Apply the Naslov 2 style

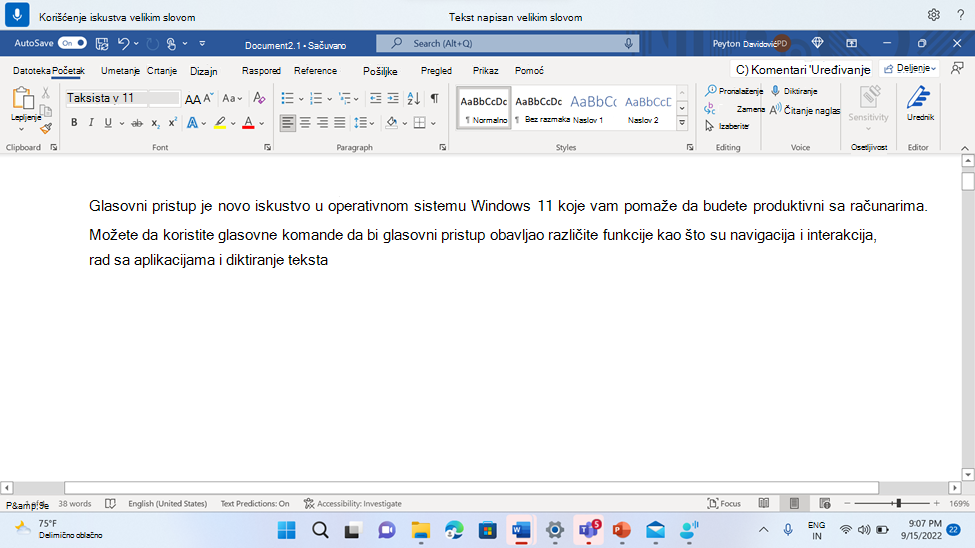pyautogui.click(x=648, y=108)
